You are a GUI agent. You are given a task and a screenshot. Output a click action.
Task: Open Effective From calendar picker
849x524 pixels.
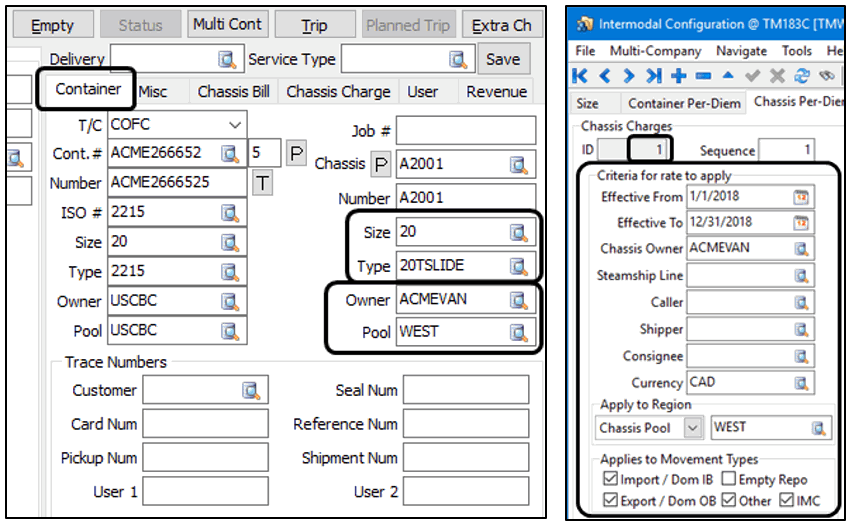point(800,197)
